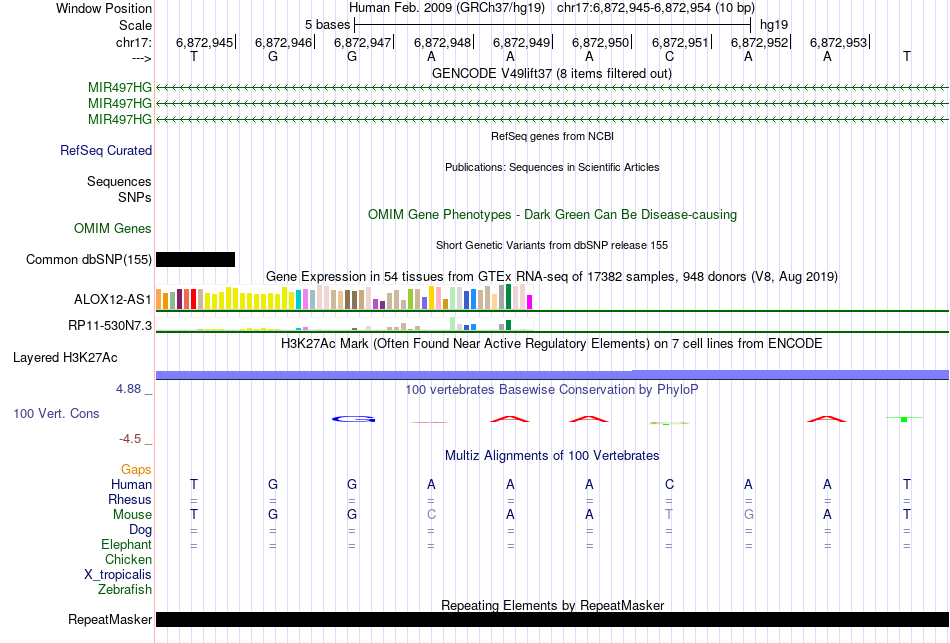Viewport: 950px width, 643px height.
Task: Click the Sequences track label
Action: coord(119,181)
